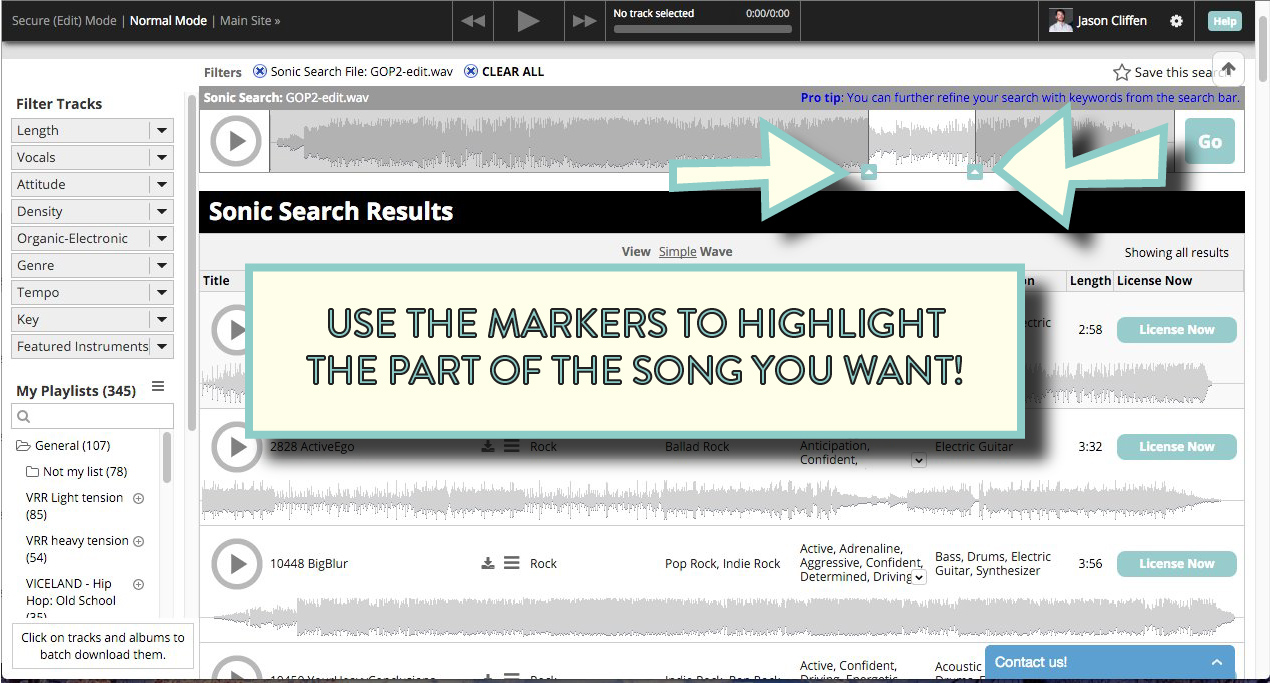Click the fast-forward button in top player

[x=583, y=21]
